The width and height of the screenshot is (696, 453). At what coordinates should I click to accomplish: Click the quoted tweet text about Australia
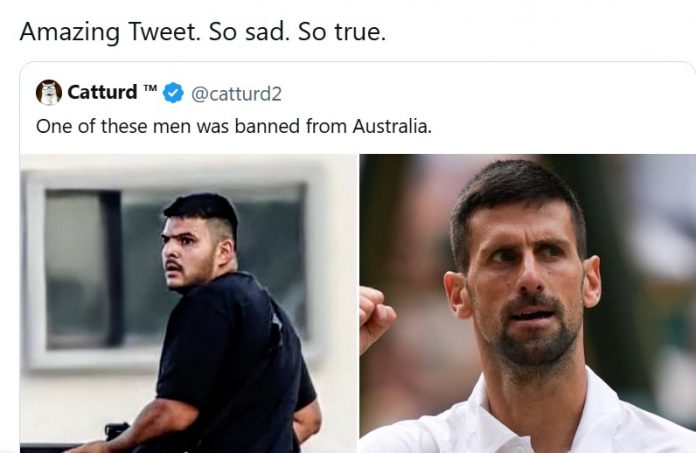click(x=233, y=126)
